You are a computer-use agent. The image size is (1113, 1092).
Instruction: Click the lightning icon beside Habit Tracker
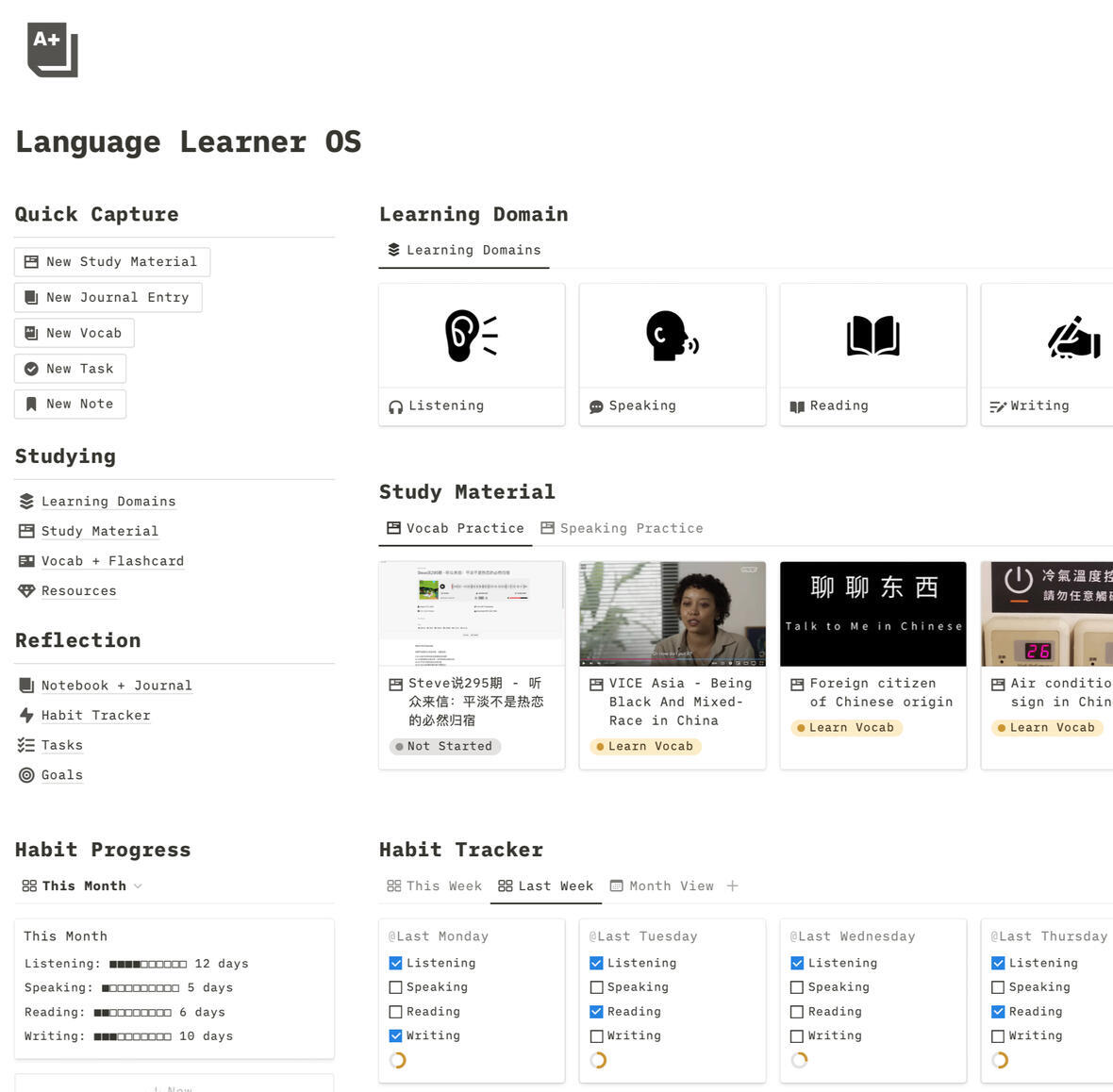26,716
